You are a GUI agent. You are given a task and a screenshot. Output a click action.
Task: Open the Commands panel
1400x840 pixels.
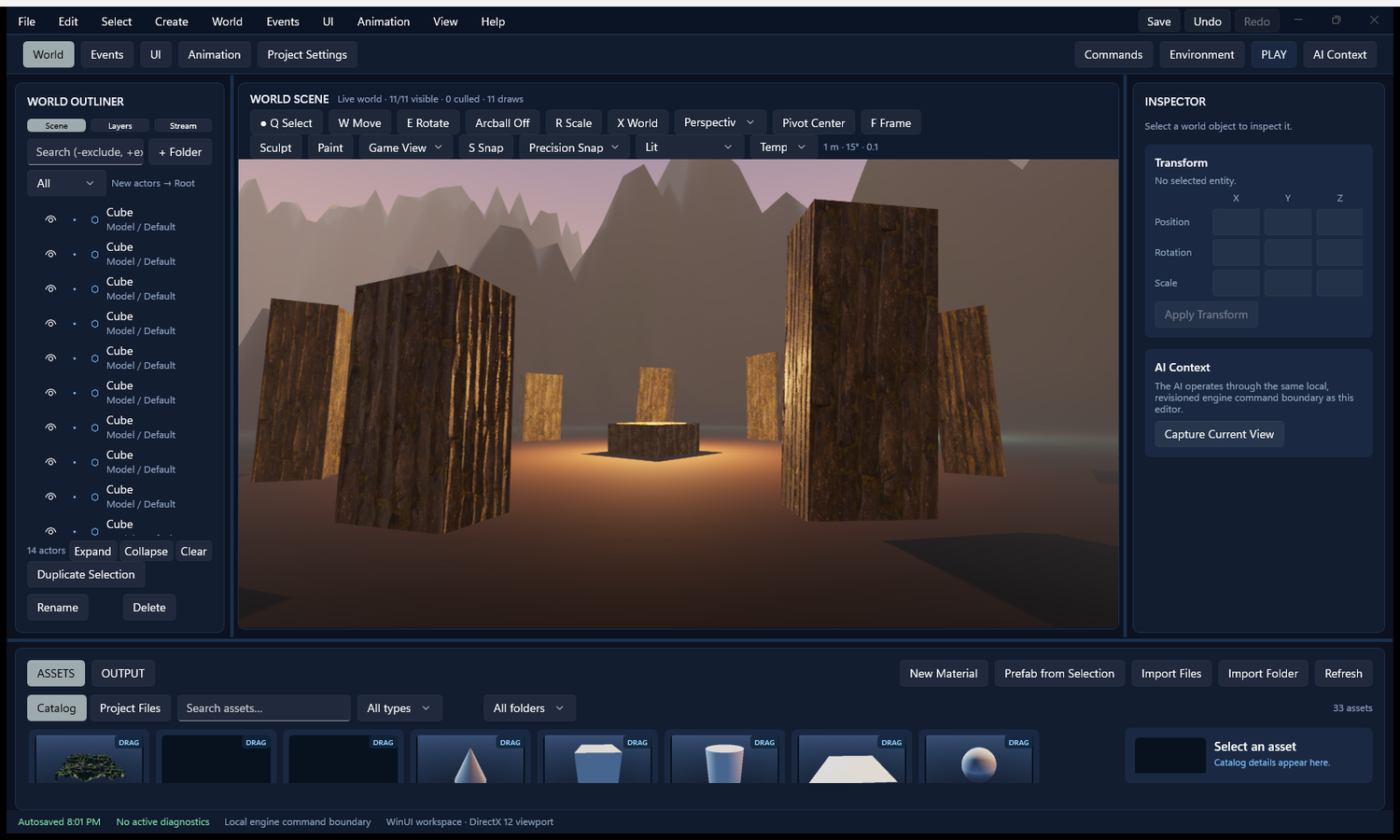1113,55
